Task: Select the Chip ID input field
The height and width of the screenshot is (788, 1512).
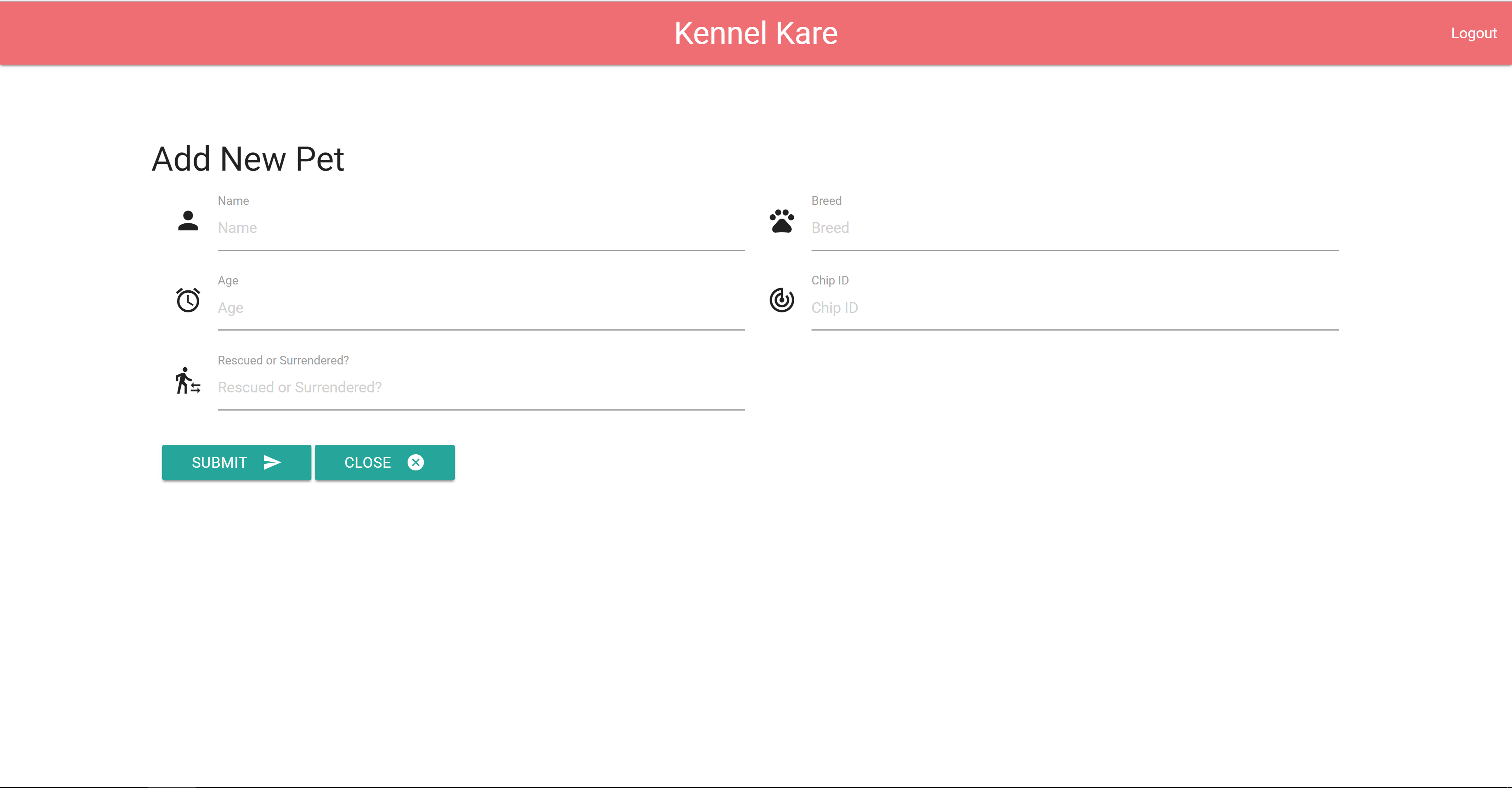Action: point(1074,308)
